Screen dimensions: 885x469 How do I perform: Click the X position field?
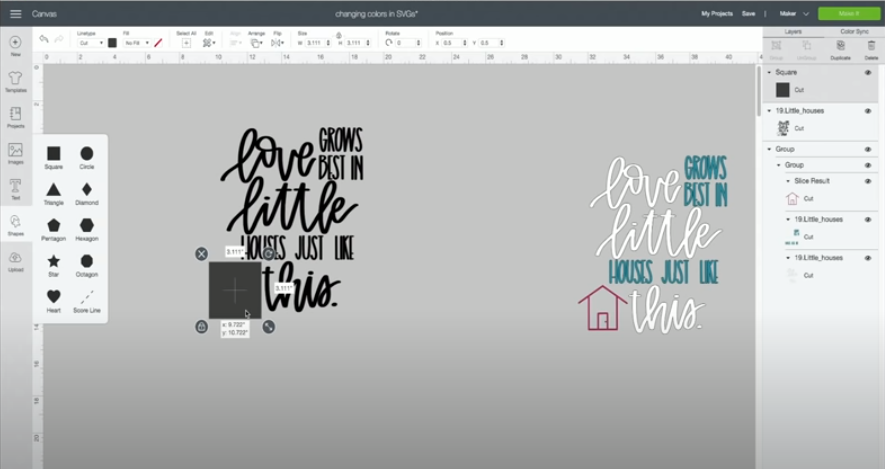(x=454, y=43)
